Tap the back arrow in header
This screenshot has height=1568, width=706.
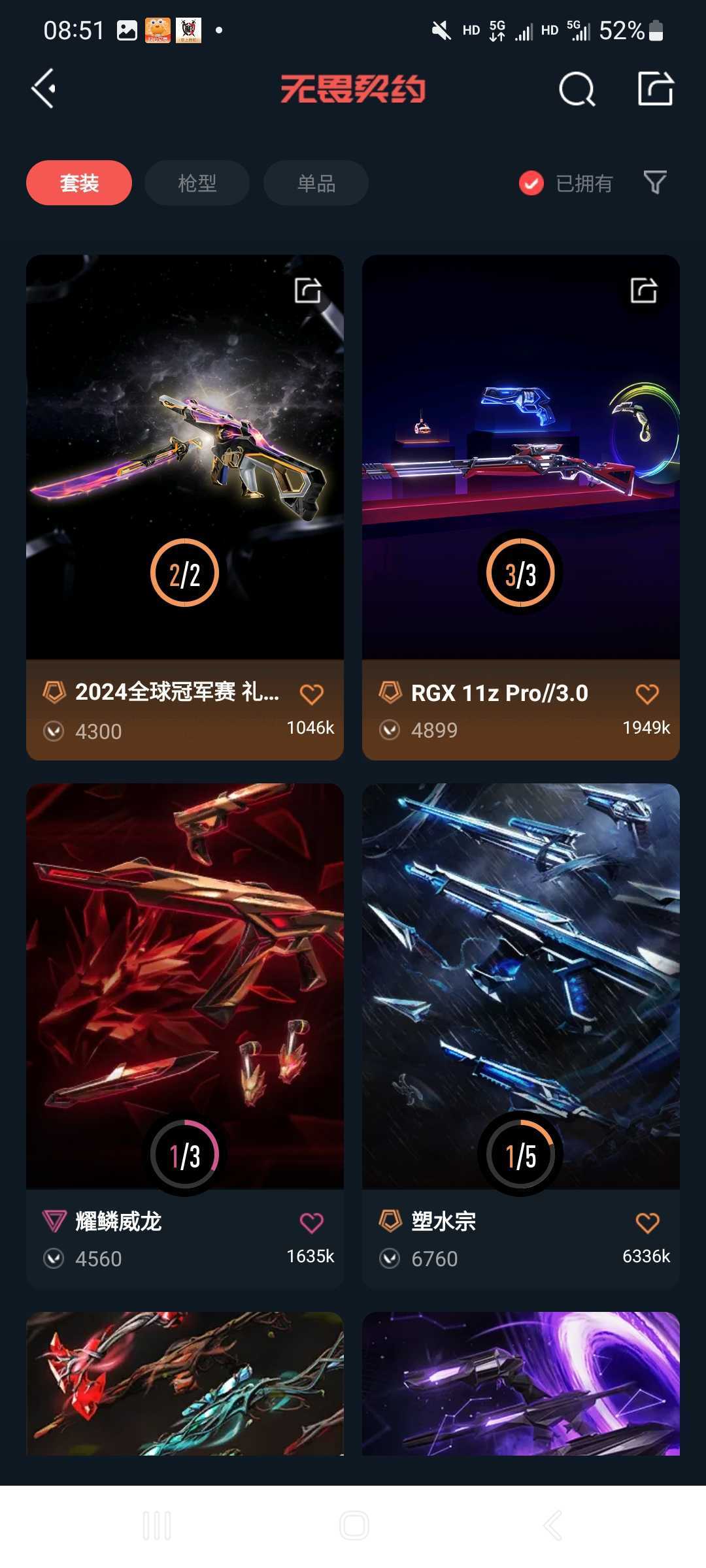44,88
